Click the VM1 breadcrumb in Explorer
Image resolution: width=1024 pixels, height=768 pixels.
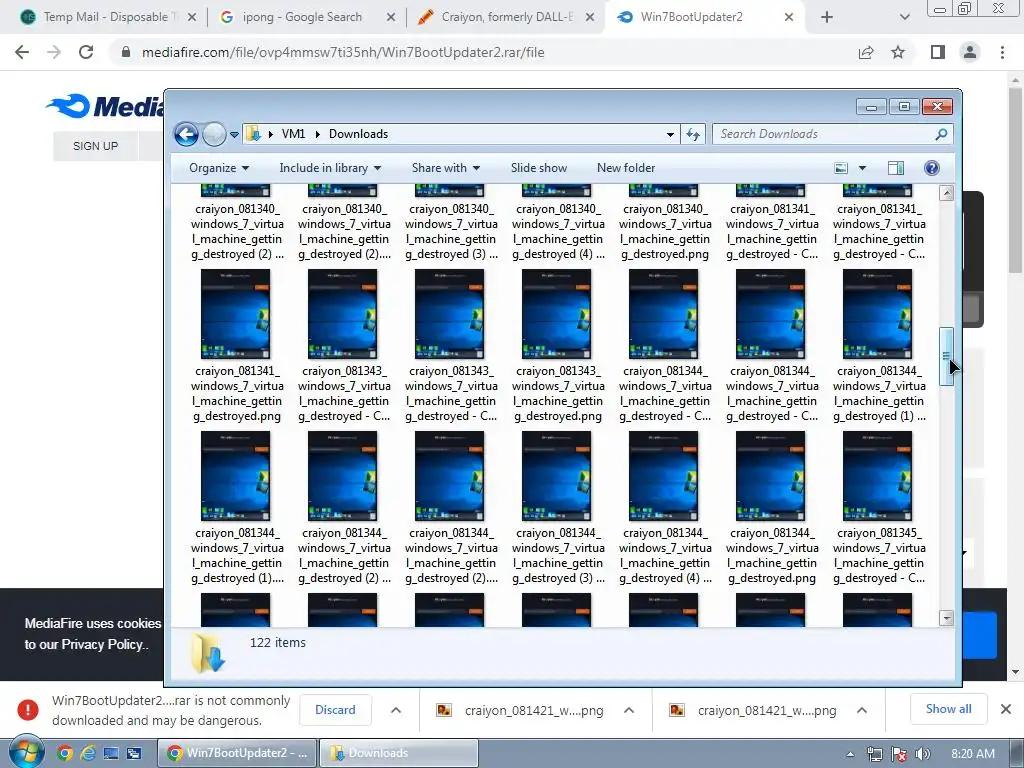pyautogui.click(x=293, y=134)
